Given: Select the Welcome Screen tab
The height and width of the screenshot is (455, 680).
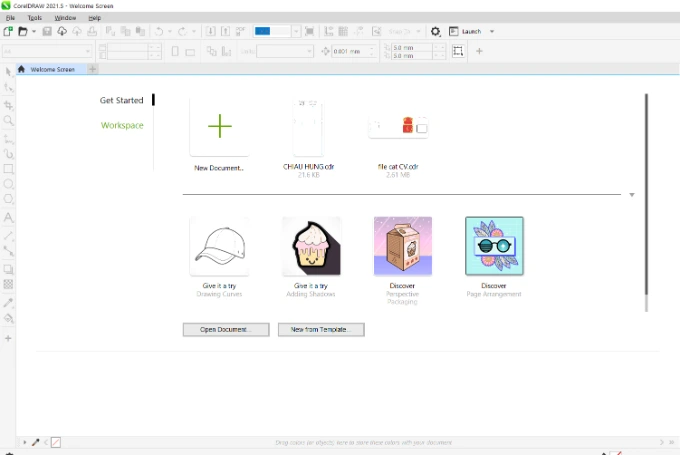Looking at the screenshot, I should point(52,69).
